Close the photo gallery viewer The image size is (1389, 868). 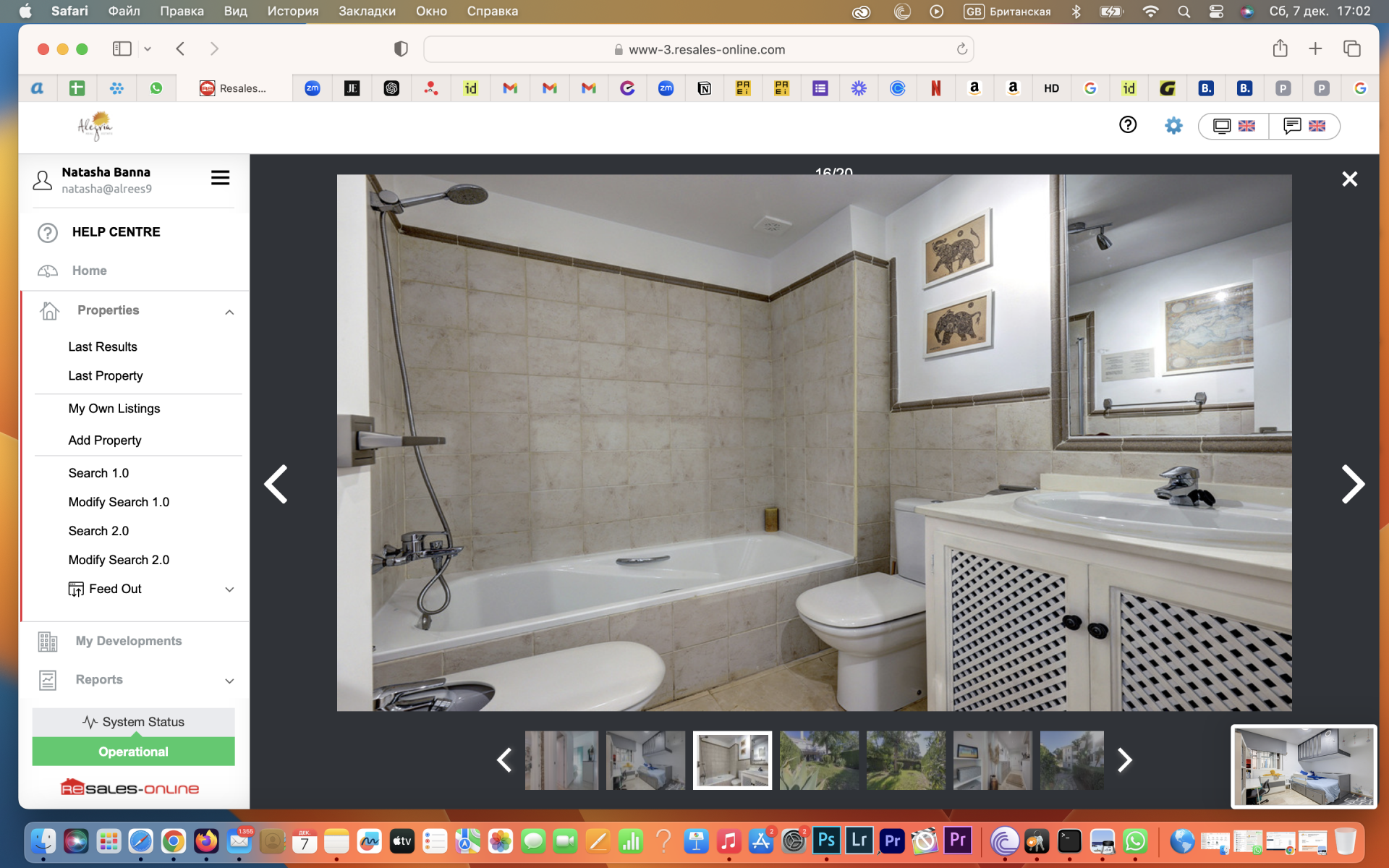pos(1349,179)
